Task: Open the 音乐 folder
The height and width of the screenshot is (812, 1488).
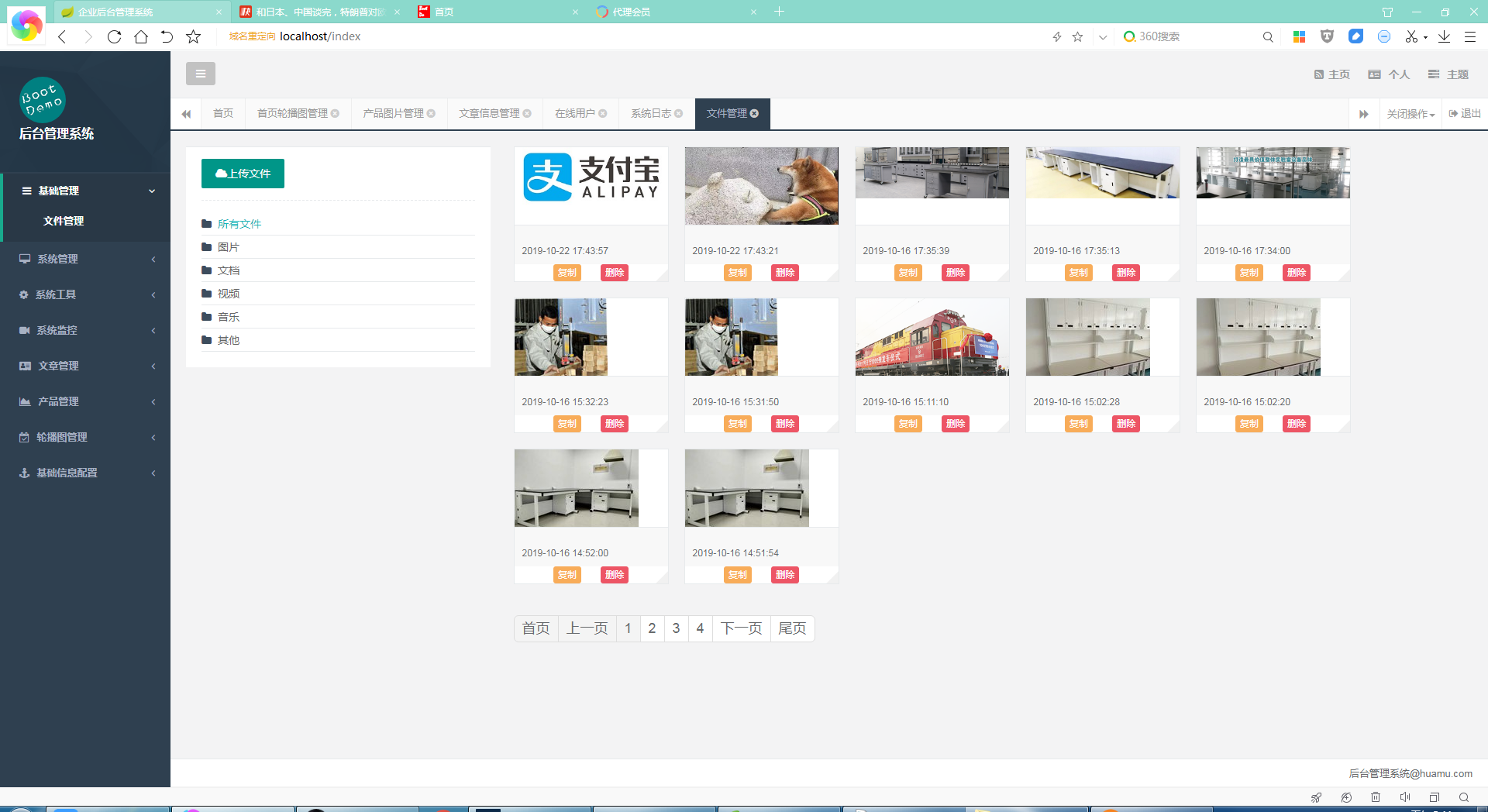Action: tap(338, 317)
